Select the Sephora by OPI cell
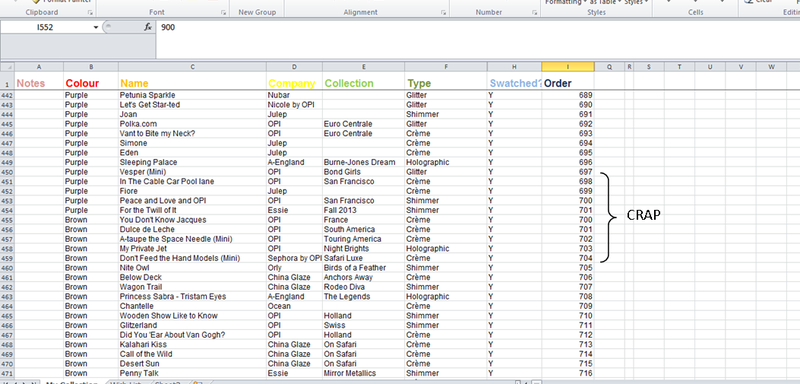This screenshot has width=800, height=384. coord(294,258)
